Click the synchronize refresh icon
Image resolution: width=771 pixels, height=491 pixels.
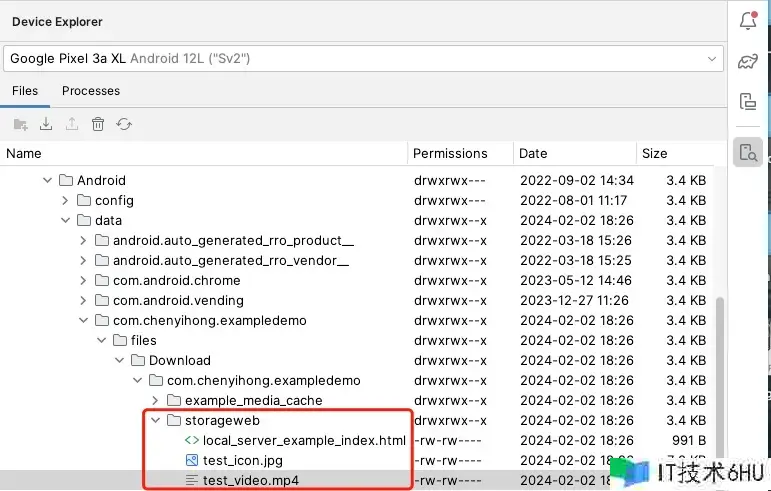coord(124,124)
